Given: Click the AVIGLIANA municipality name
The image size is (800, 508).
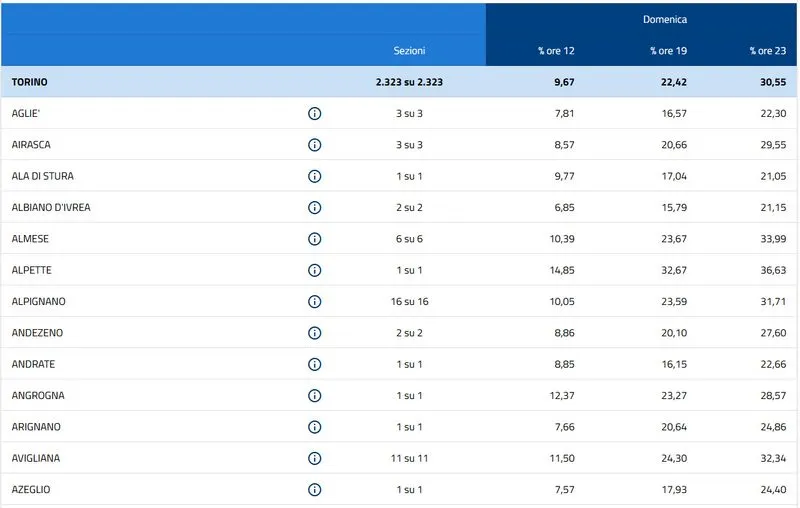Looking at the screenshot, I should click(36, 458).
